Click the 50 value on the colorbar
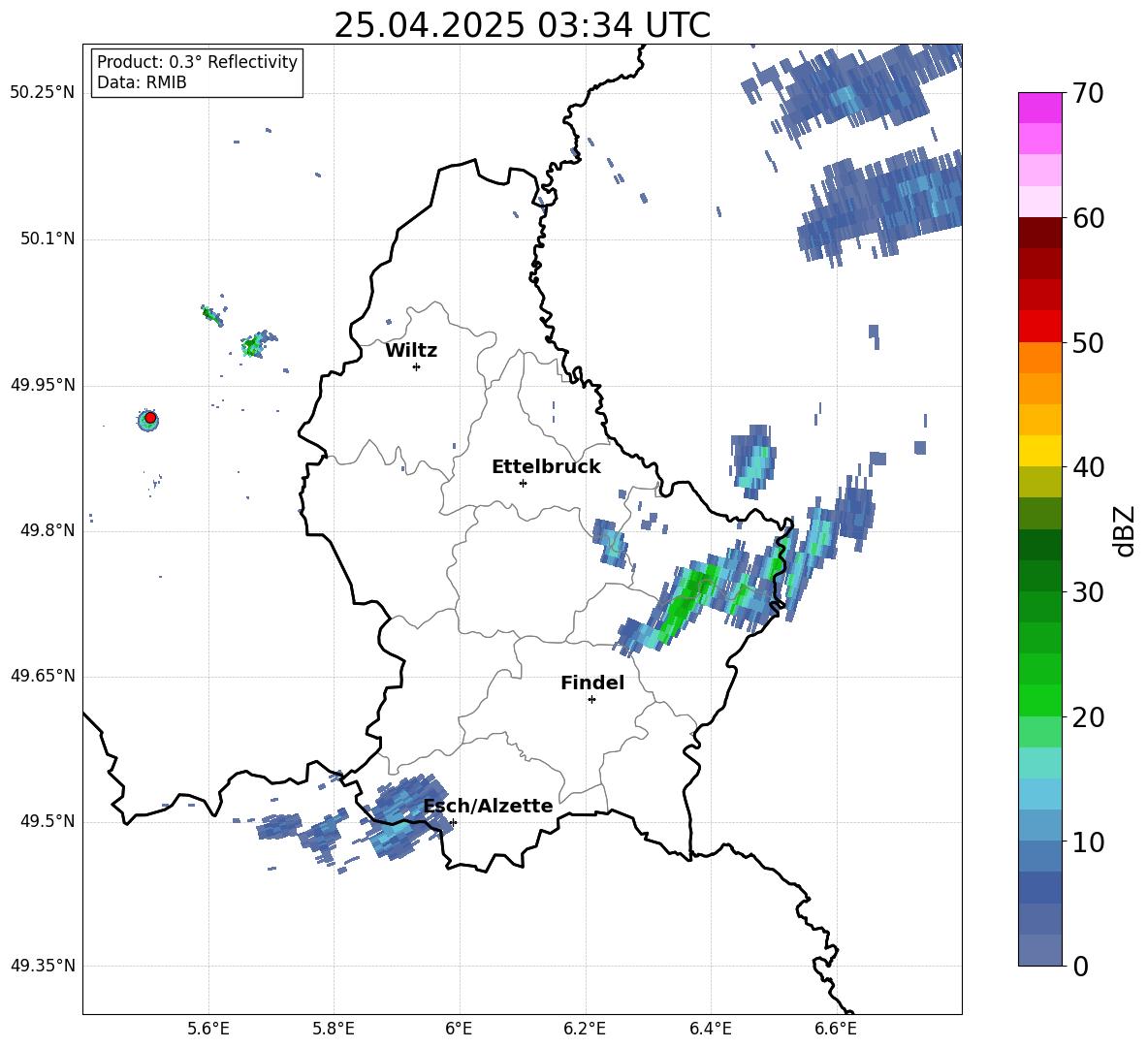Image resolution: width=1148 pixels, height=1048 pixels. coord(1088,343)
